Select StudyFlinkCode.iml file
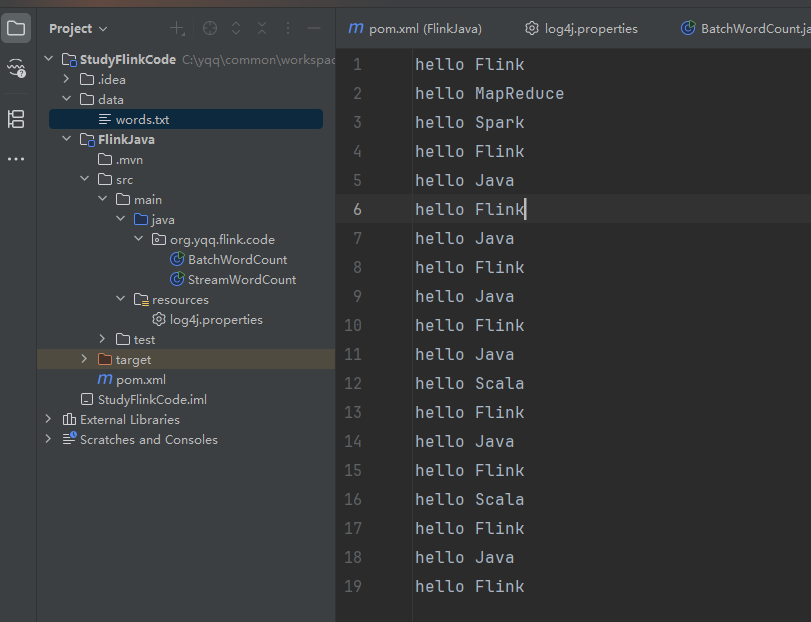This screenshot has height=622, width=811. point(144,399)
